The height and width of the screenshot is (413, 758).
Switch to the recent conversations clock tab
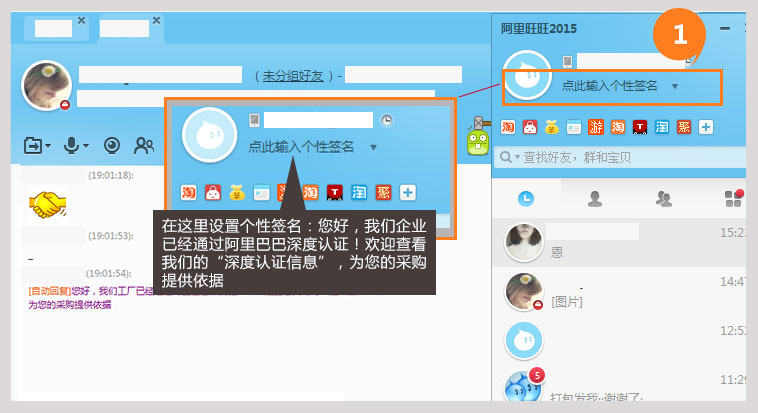(x=526, y=199)
